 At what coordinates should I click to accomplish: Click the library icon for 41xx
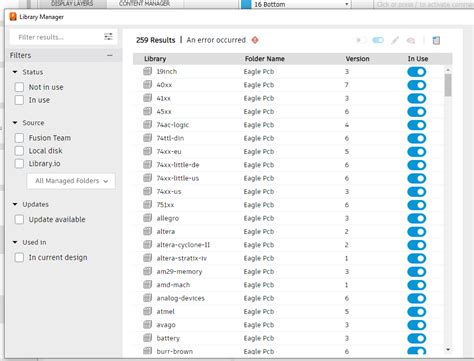point(147,98)
